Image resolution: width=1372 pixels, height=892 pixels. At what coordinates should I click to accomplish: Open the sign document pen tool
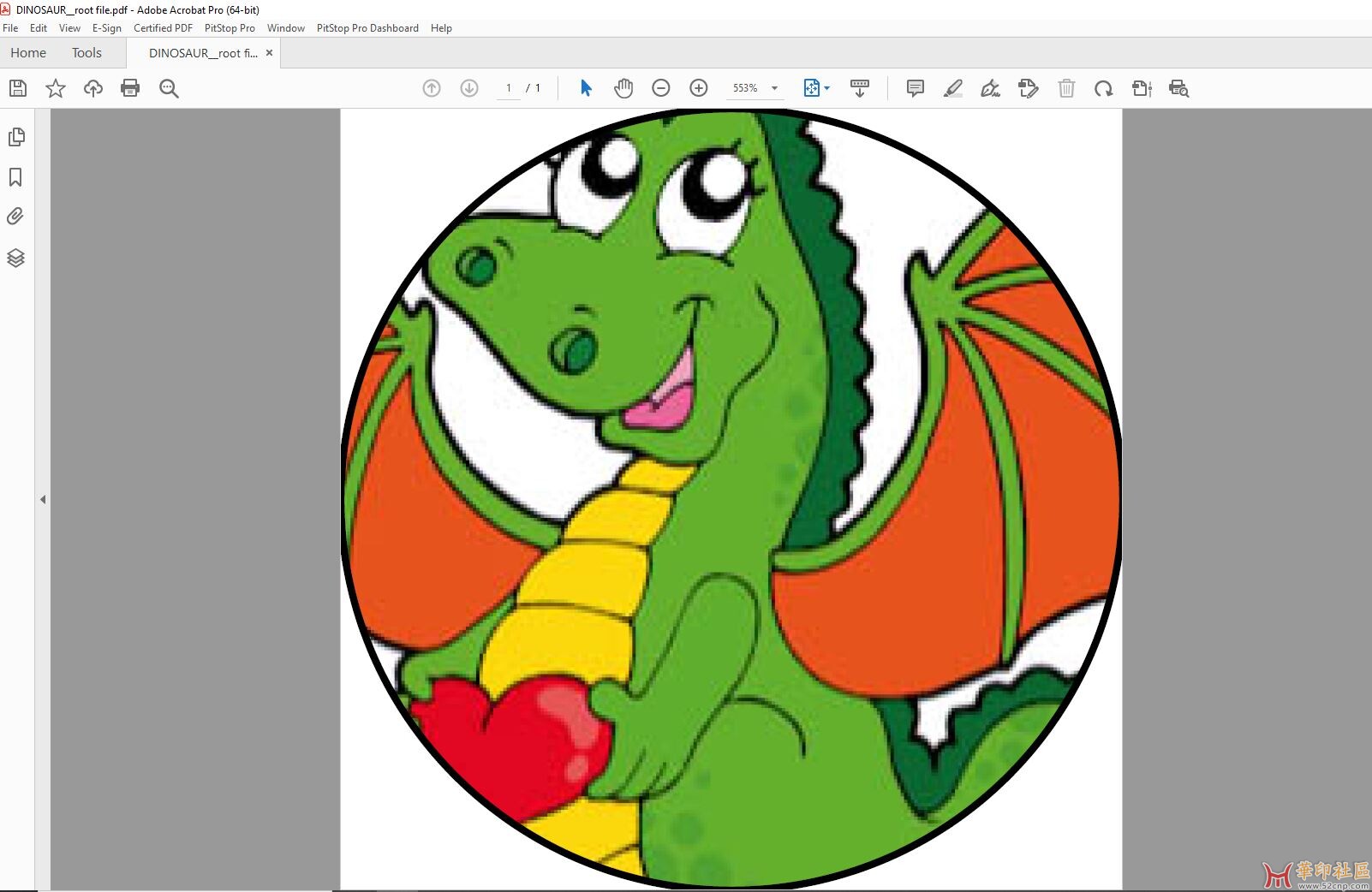click(x=991, y=88)
